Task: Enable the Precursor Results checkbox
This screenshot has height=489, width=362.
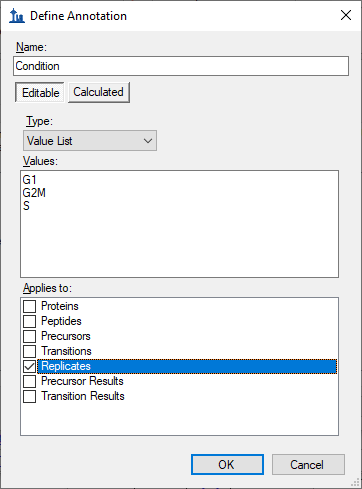Action: 29,381
